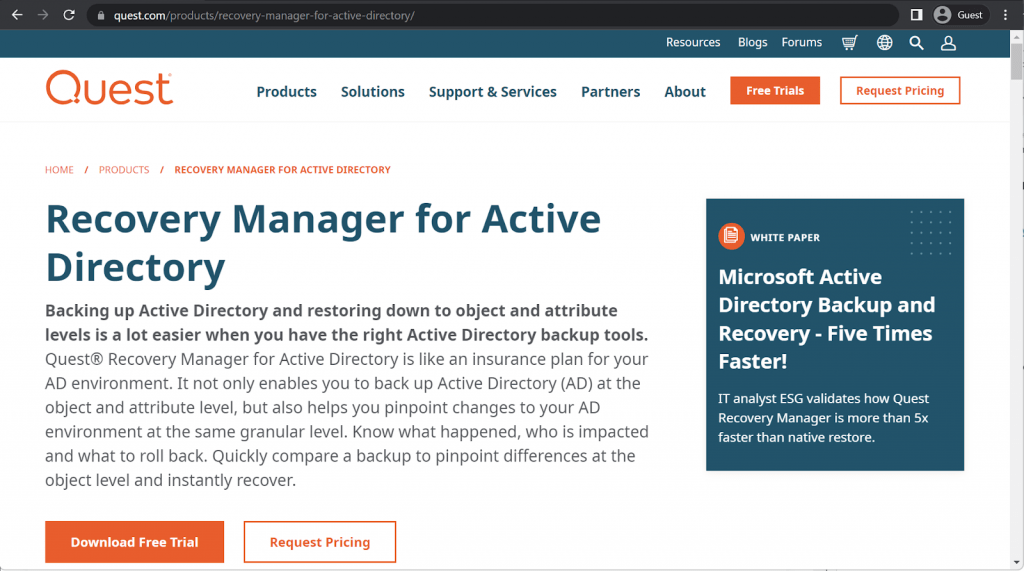Click the padlock site info icon

point(101,16)
